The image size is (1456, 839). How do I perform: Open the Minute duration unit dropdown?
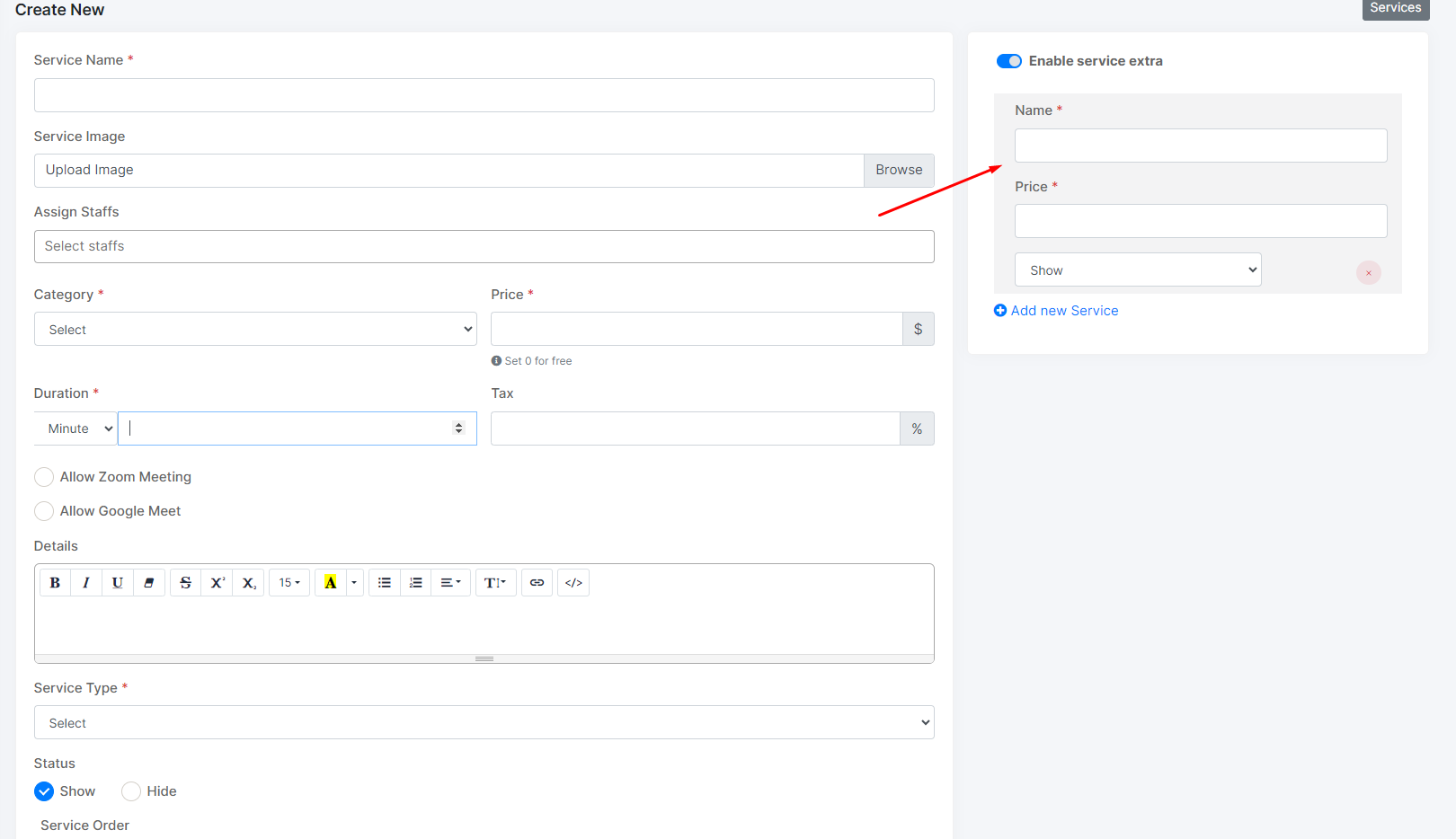[75, 428]
